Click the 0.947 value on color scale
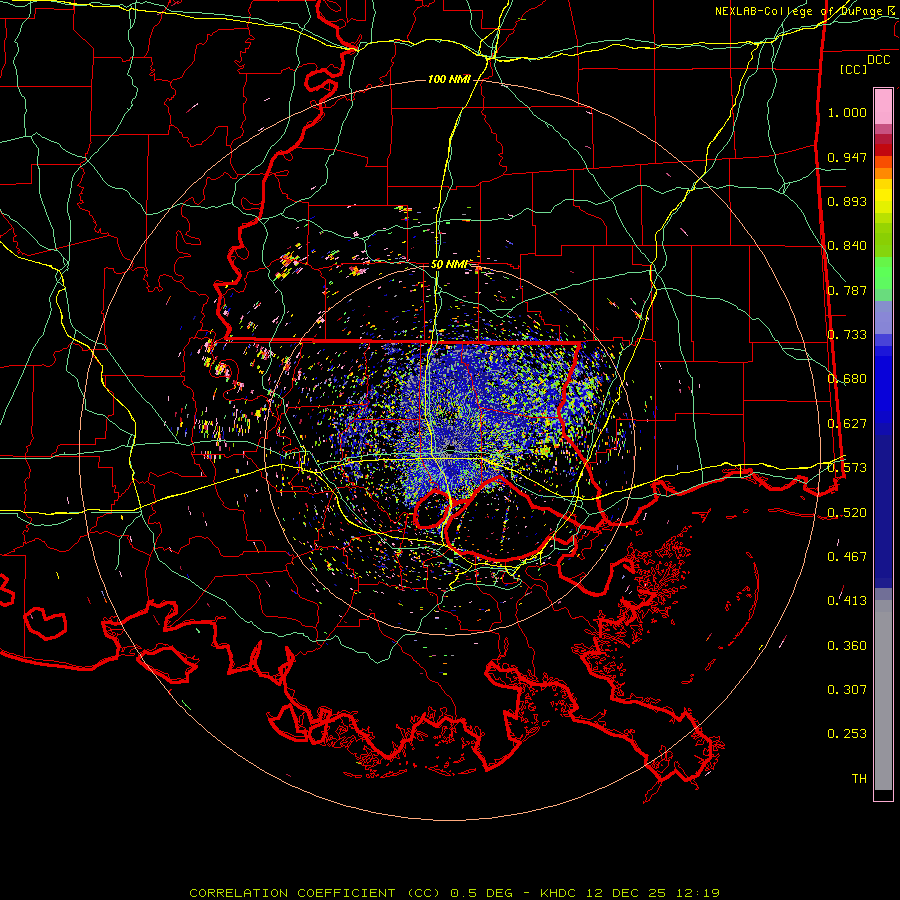The image size is (900, 900). pos(847,157)
